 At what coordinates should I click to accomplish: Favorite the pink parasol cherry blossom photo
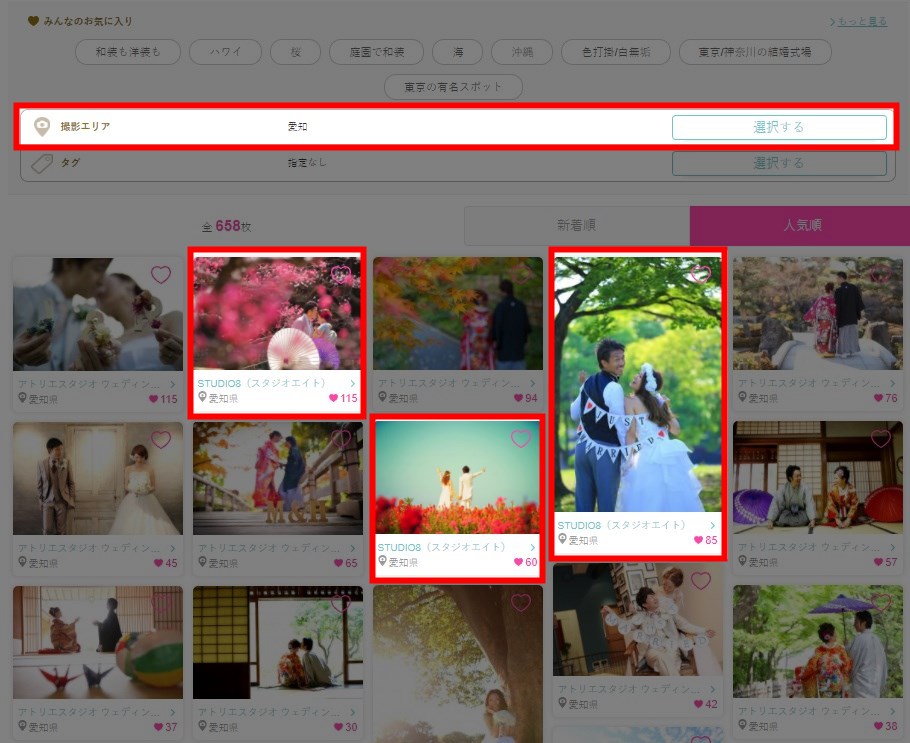tap(340, 275)
